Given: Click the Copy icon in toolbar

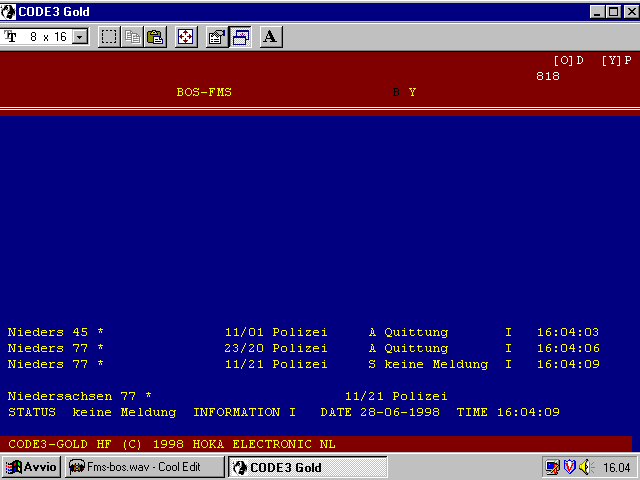Looking at the screenshot, I should pyautogui.click(x=133, y=37).
